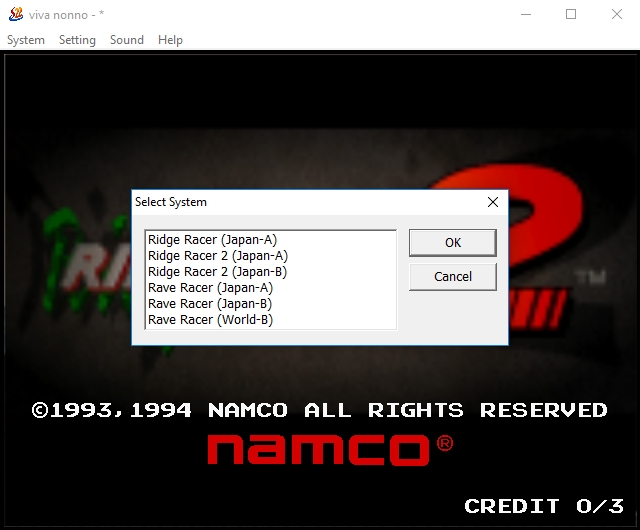This screenshot has width=640, height=530.
Task: Minimize the viva nonno window
Action: (x=526, y=14)
